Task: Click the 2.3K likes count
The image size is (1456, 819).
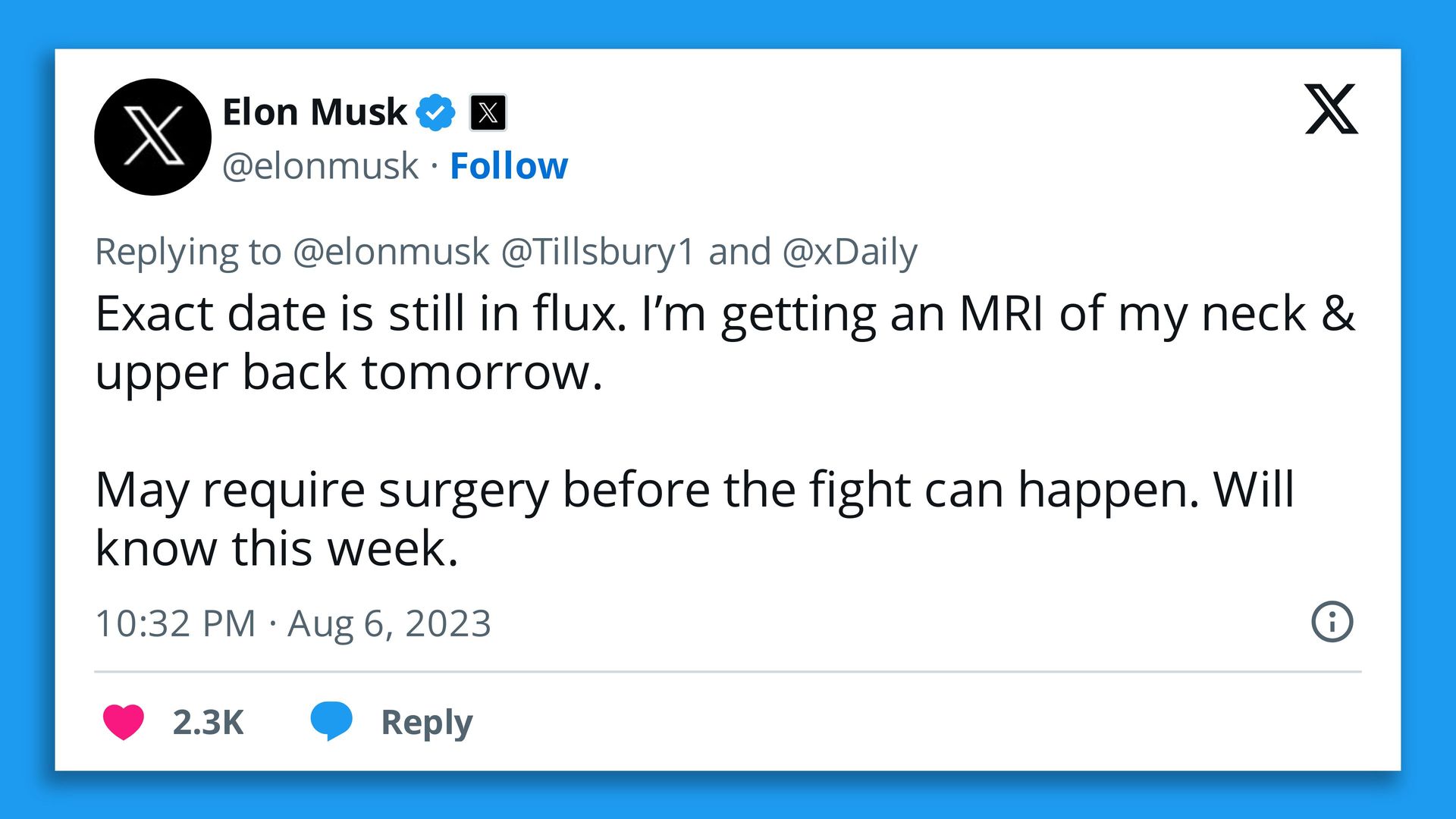Action: [x=208, y=723]
